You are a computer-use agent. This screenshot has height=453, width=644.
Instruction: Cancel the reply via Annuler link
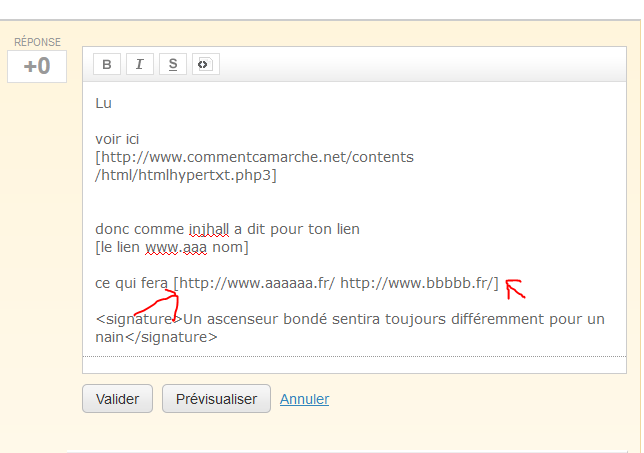[x=304, y=399]
